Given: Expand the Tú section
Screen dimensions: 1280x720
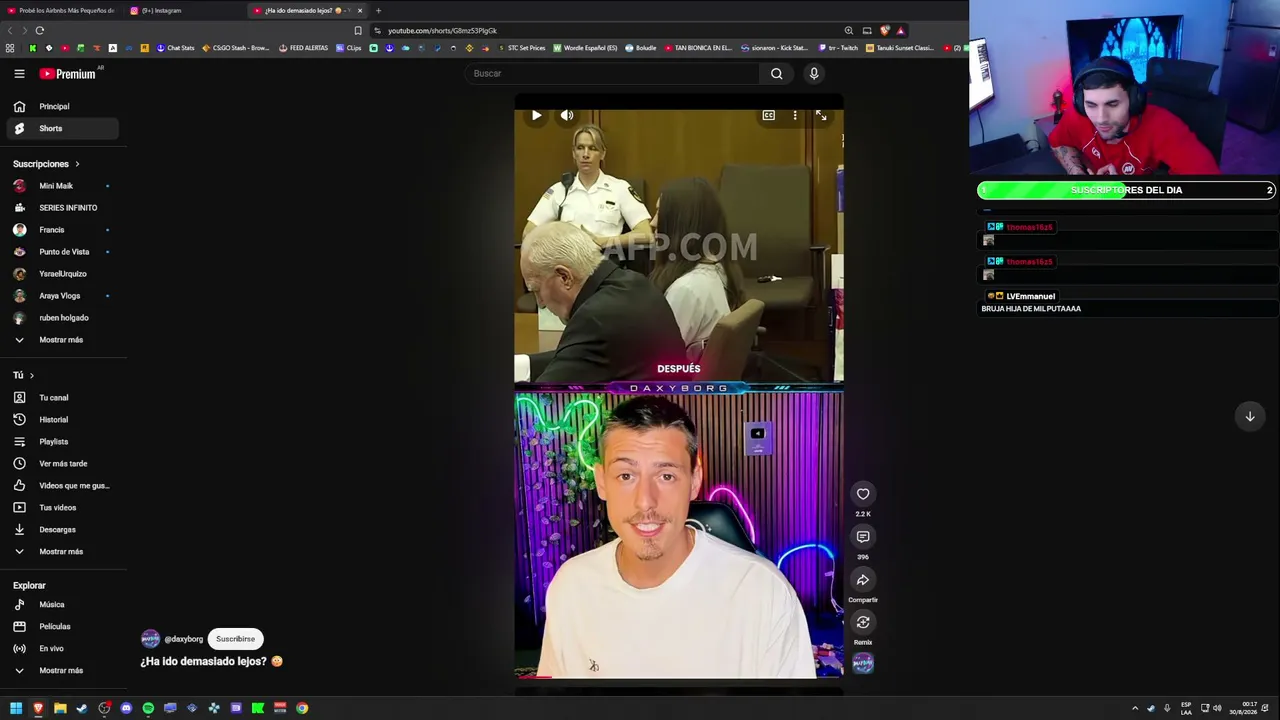Looking at the screenshot, I should tap(23, 375).
